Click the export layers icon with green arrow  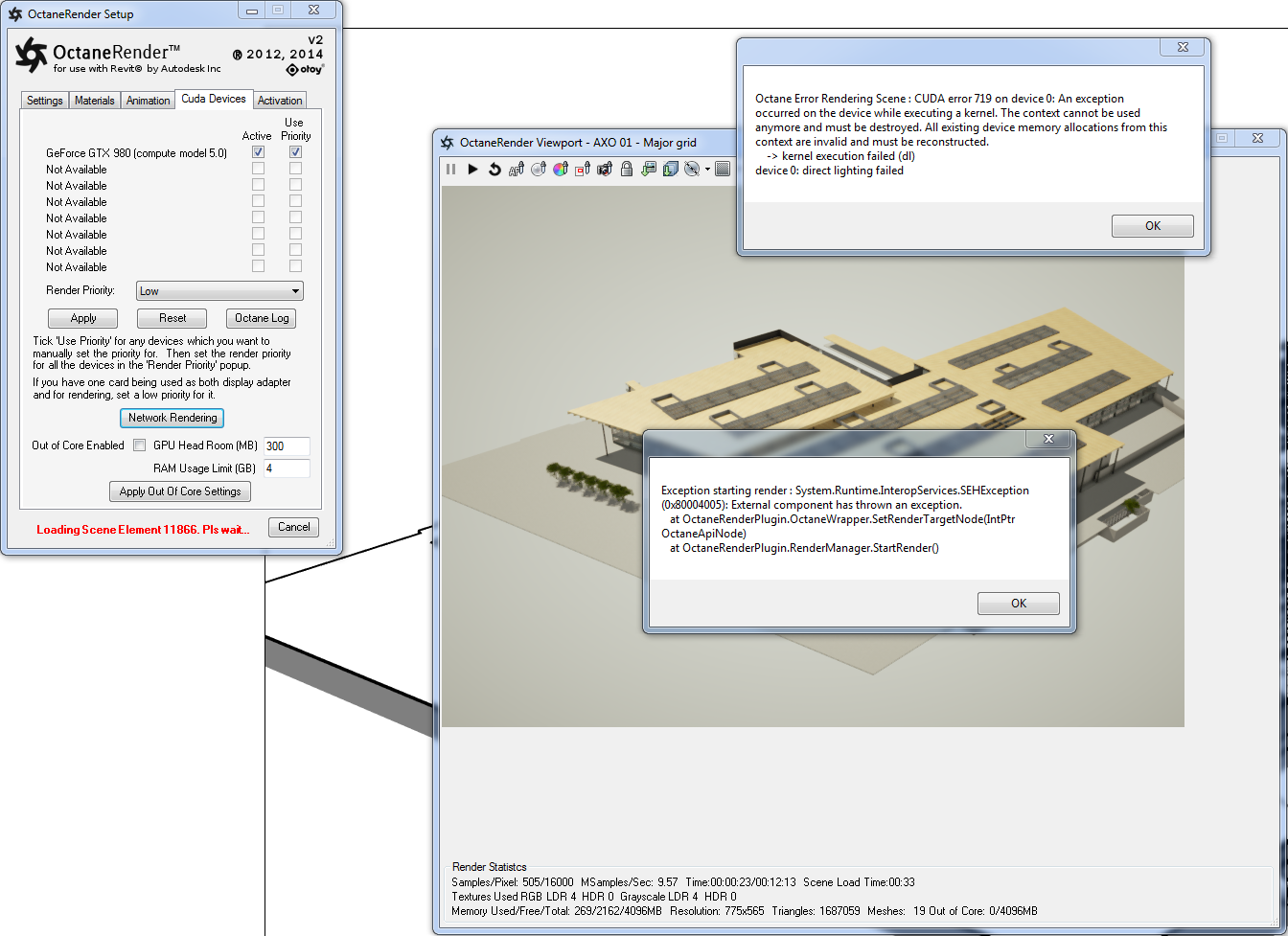click(x=671, y=170)
